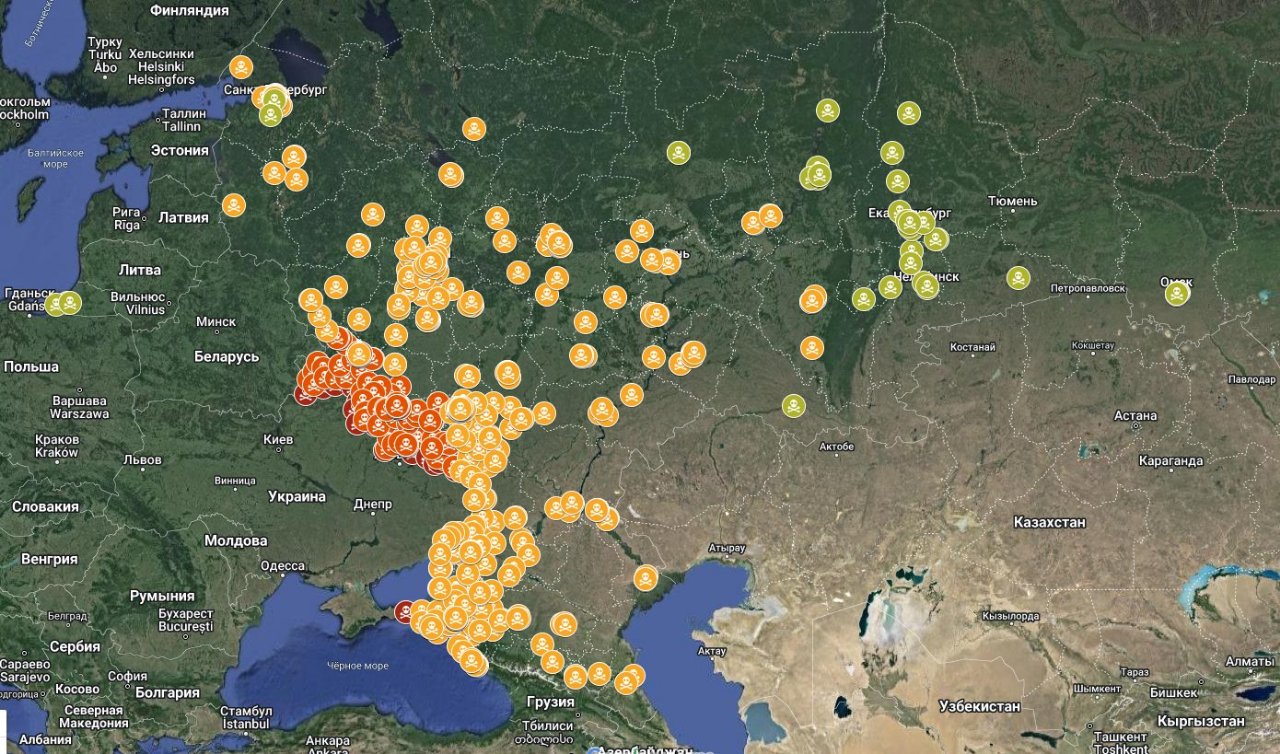The image size is (1280, 754).
Task: Click the Украина country label
Action: tap(297, 496)
